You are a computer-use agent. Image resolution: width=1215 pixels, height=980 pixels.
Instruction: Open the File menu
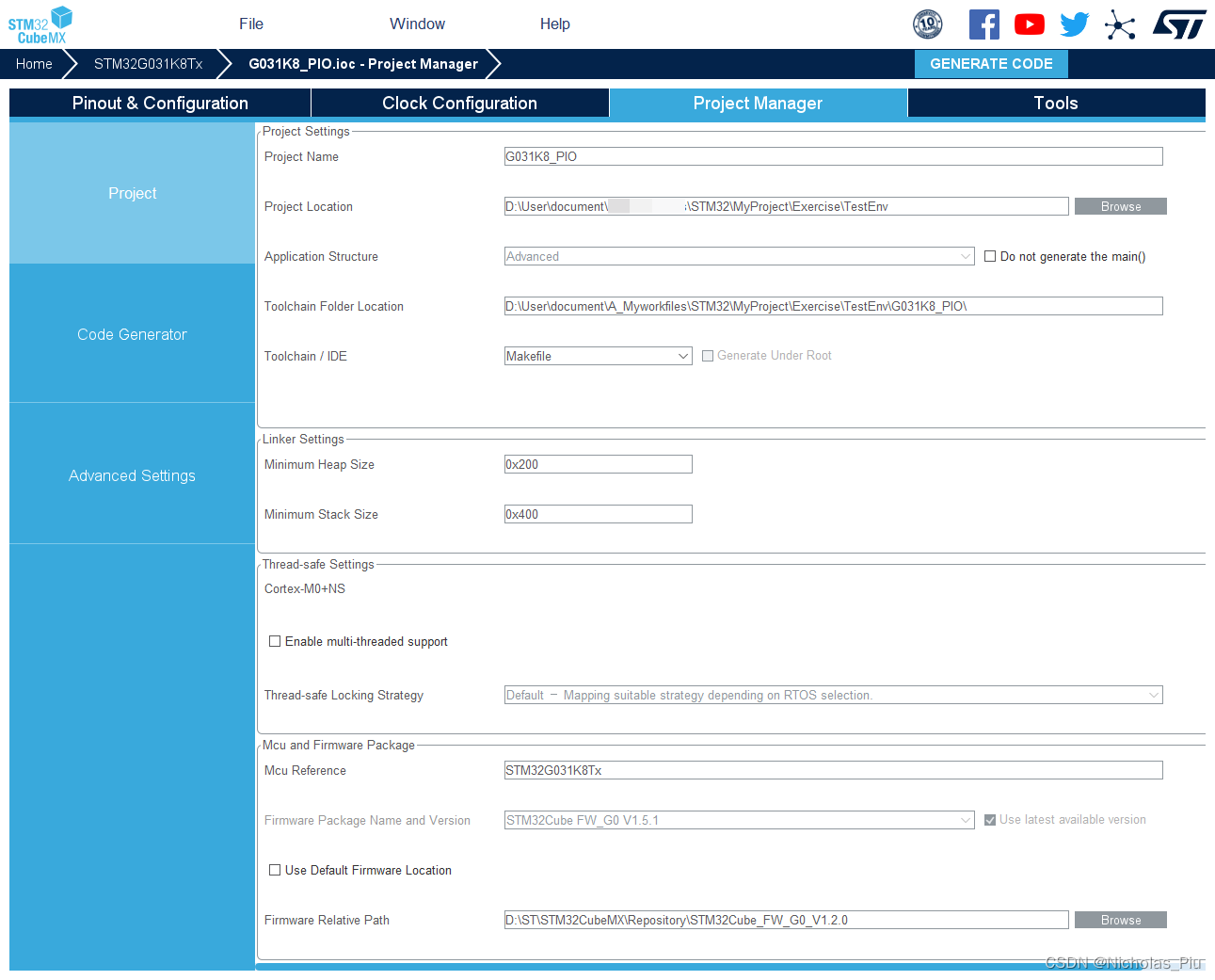251,24
